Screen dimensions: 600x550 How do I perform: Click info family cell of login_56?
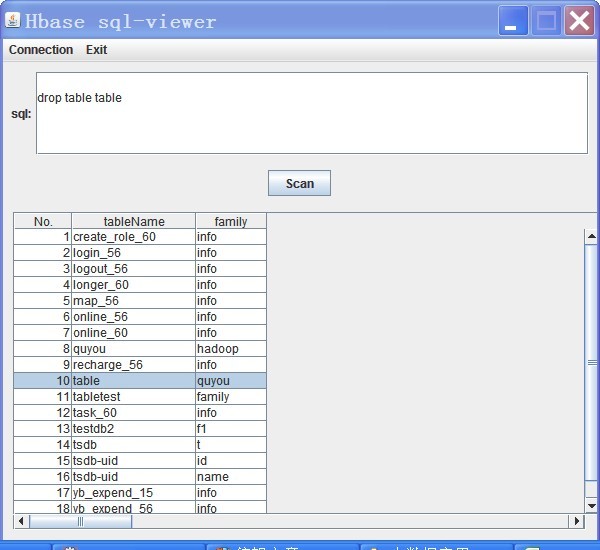231,253
